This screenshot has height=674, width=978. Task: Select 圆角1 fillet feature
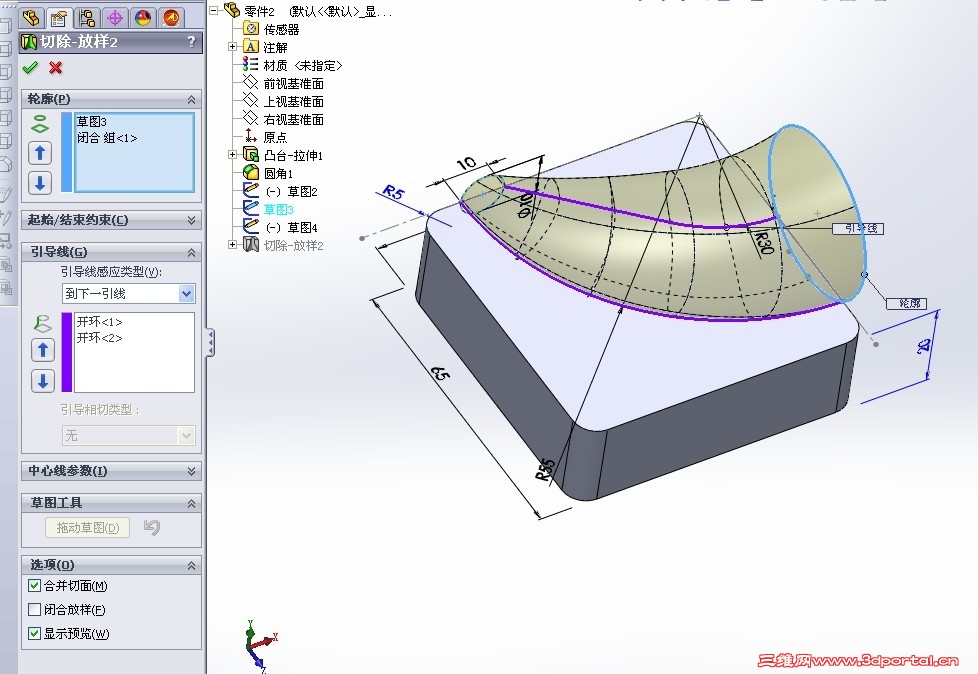(278, 173)
